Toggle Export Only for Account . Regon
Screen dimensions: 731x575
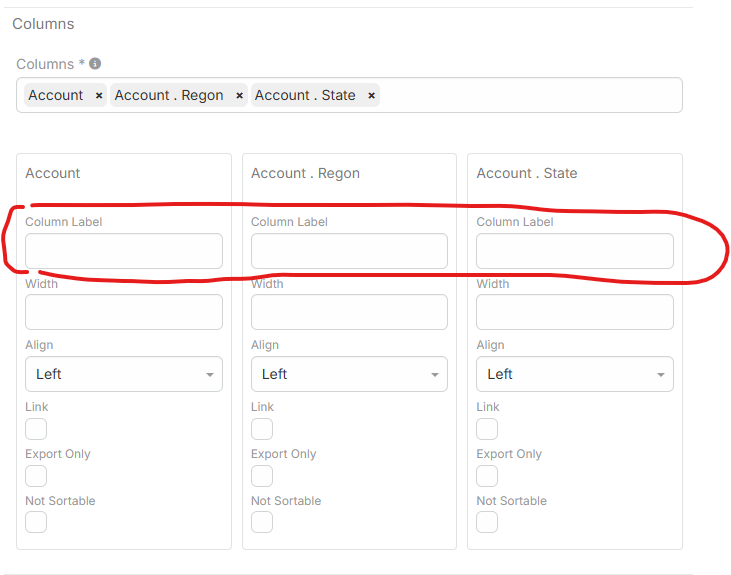[x=262, y=476]
